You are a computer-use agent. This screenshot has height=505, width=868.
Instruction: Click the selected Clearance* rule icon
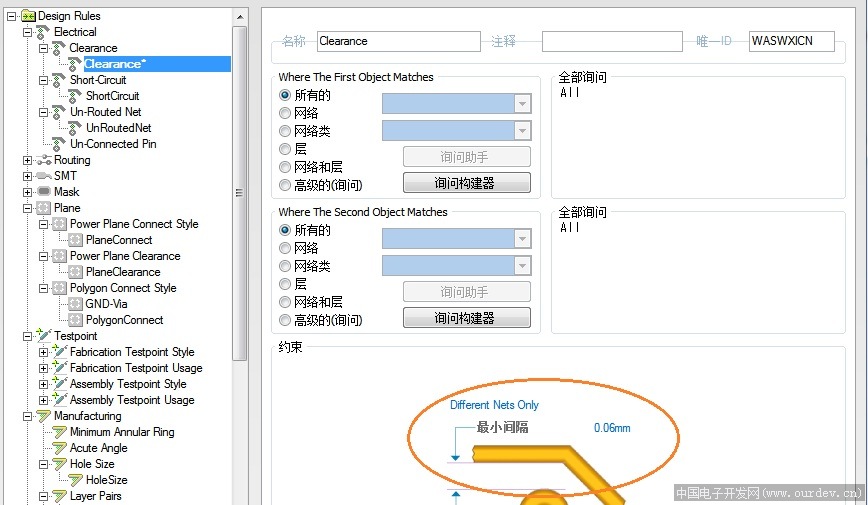(75, 64)
